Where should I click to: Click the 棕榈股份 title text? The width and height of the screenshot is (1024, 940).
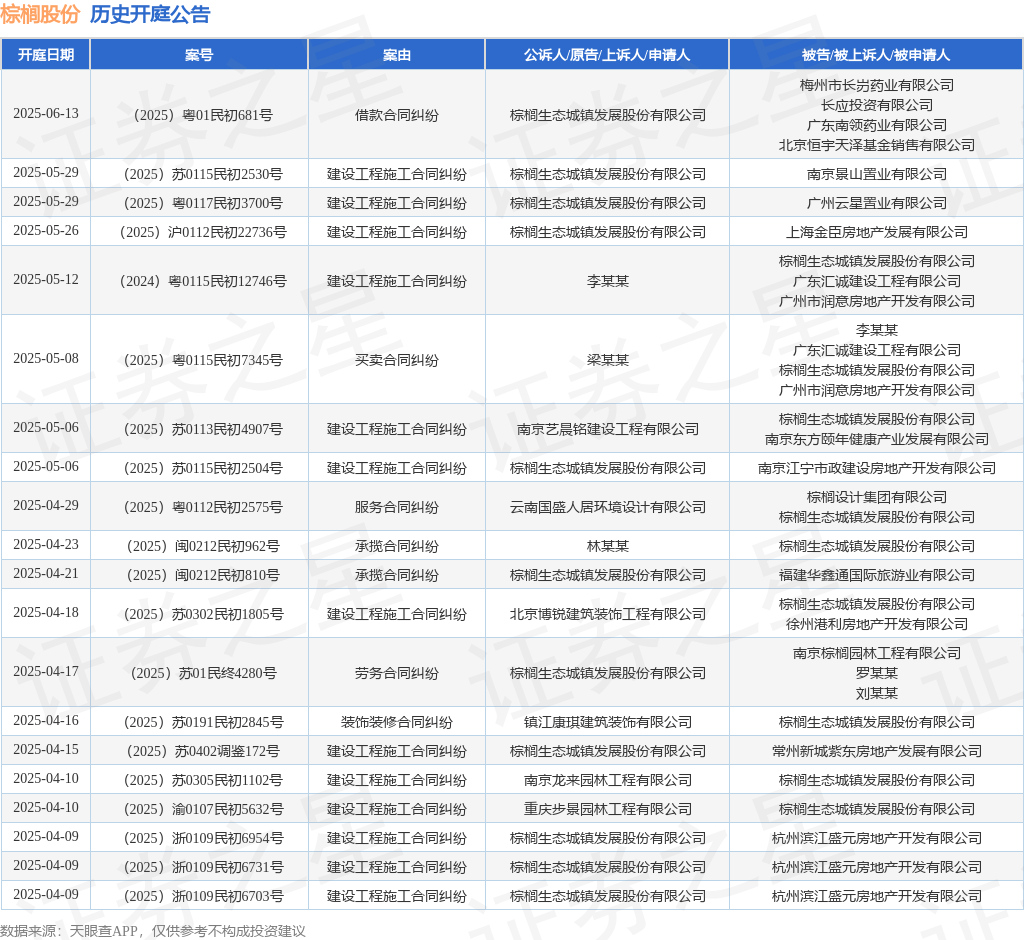40,14
